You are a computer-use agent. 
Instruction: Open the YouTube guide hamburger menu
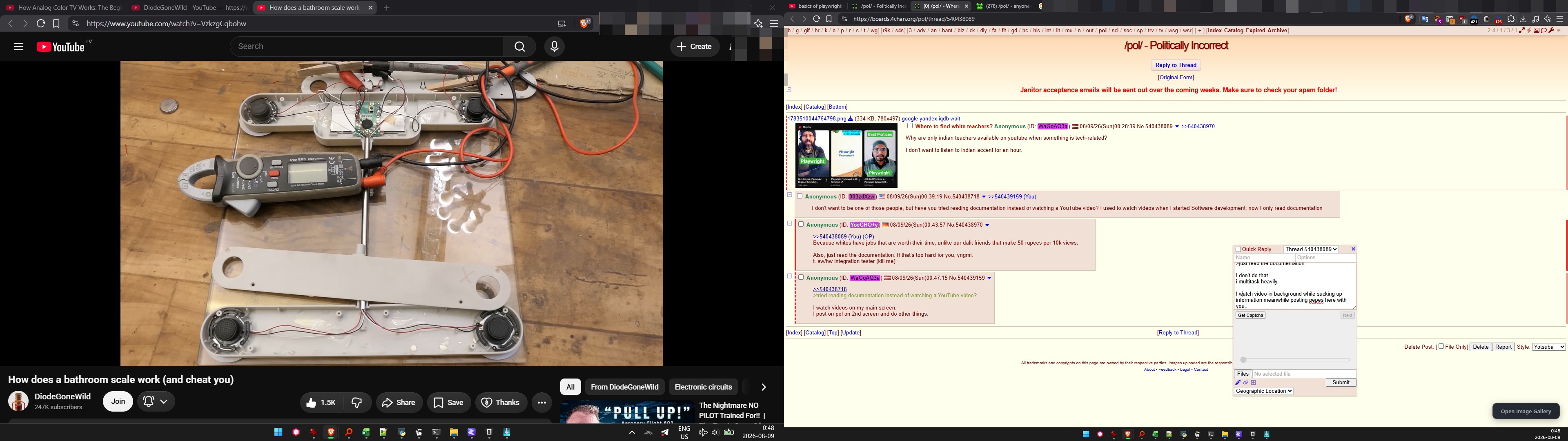18,47
